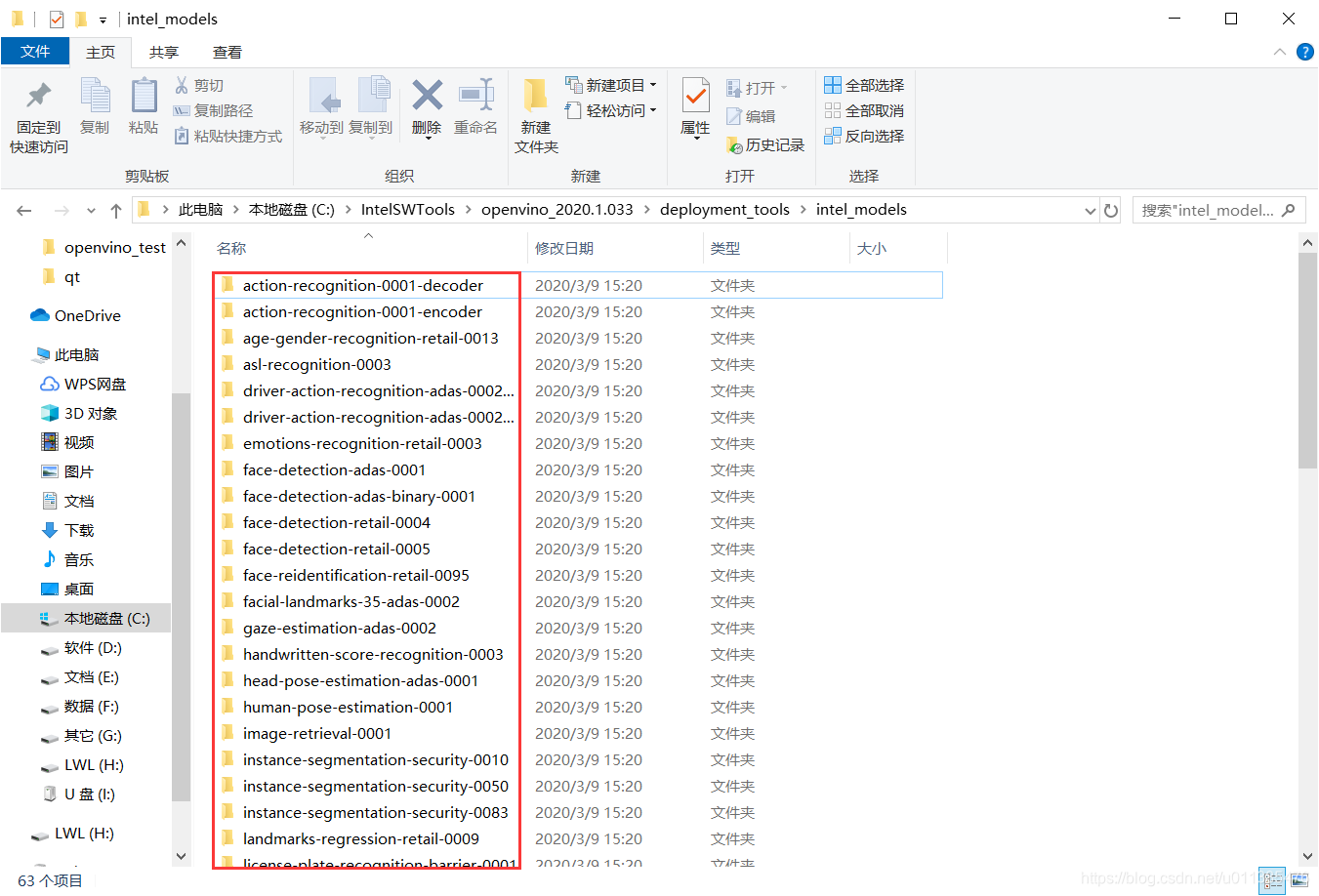The height and width of the screenshot is (896, 1319).
Task: Switch to details view icon in status bar
Action: (x=1272, y=880)
